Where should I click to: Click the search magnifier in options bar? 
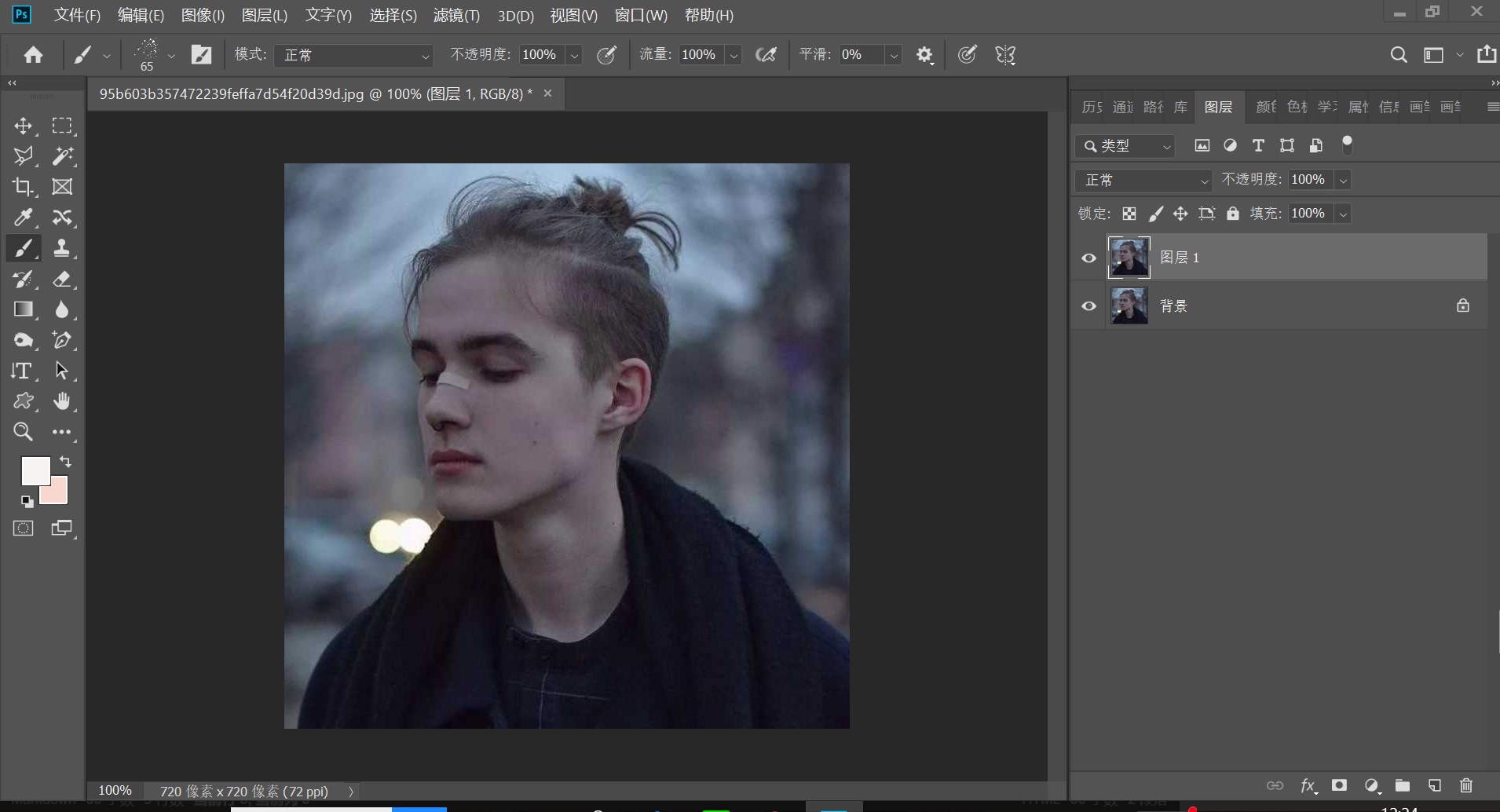click(x=1398, y=54)
